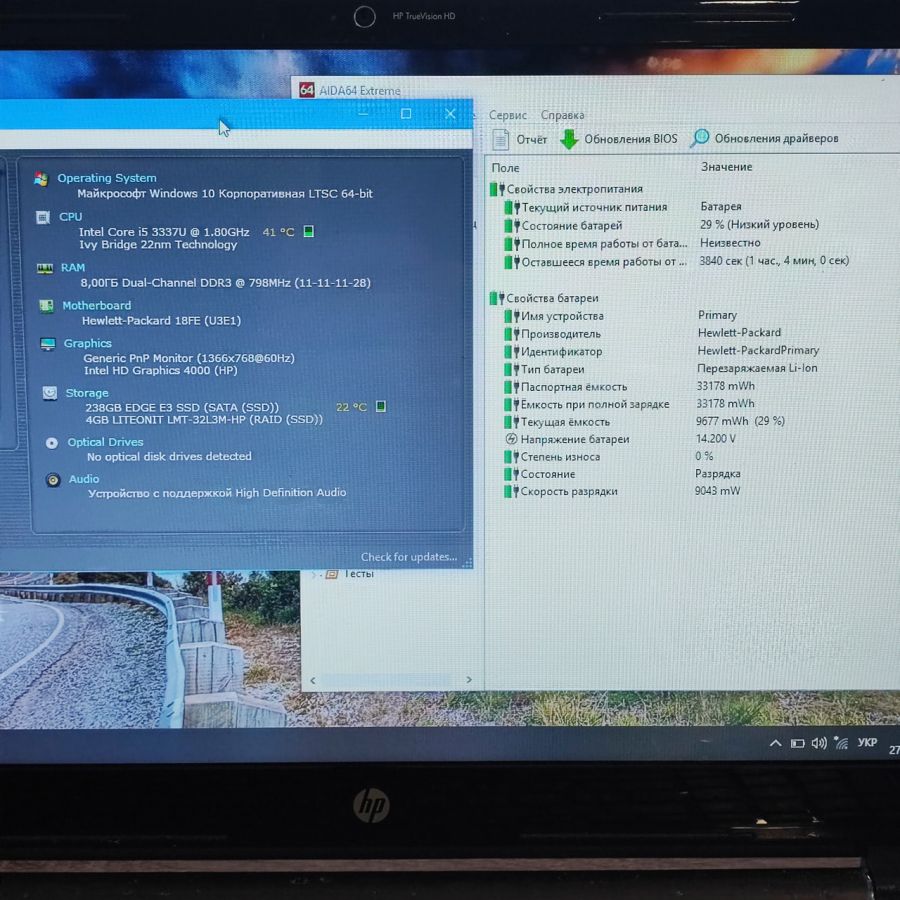Sort by the Поле column header
Viewport: 900px width, 900px height.
pyautogui.click(x=505, y=168)
